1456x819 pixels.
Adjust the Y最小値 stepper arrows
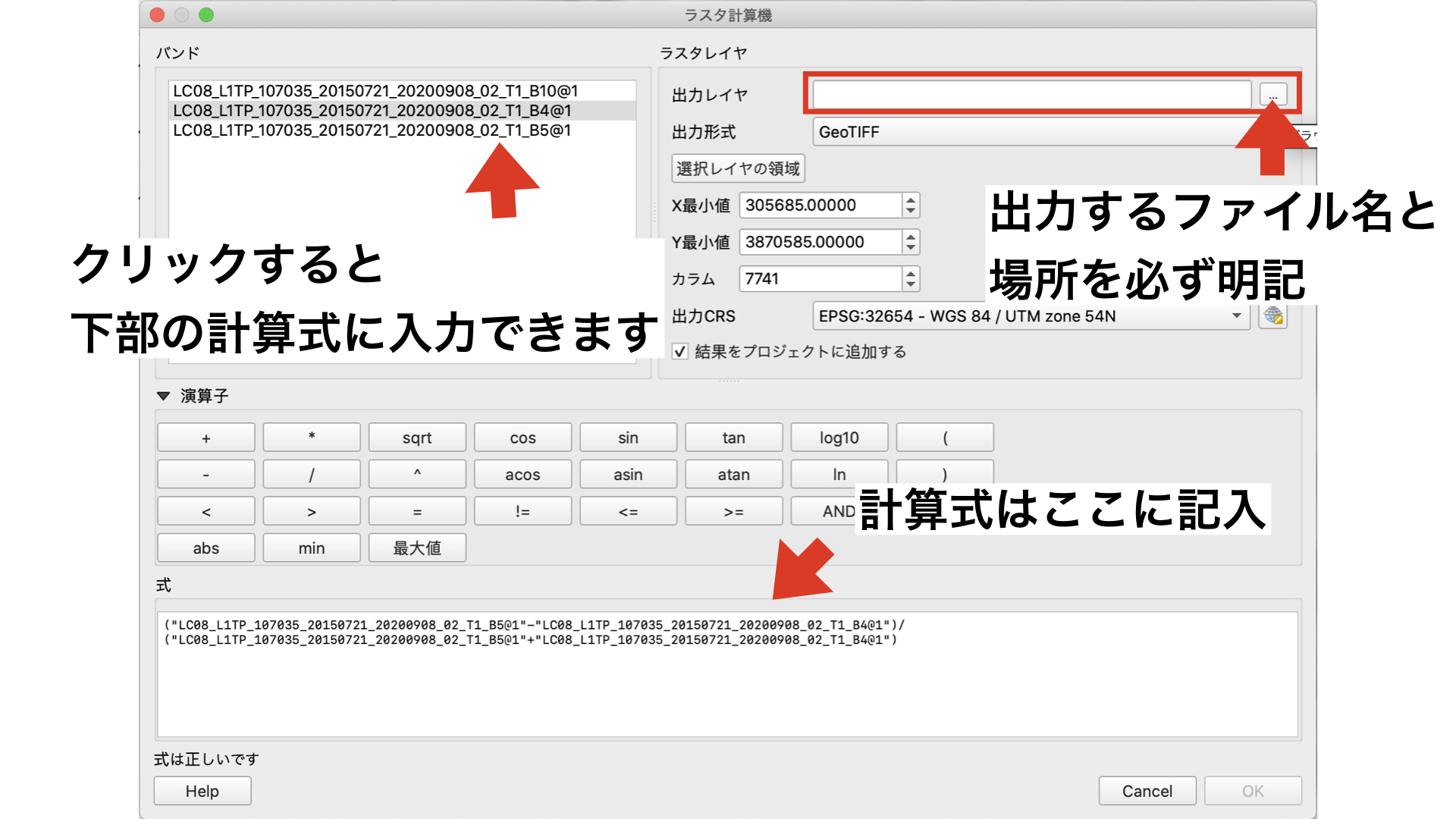[x=911, y=242]
